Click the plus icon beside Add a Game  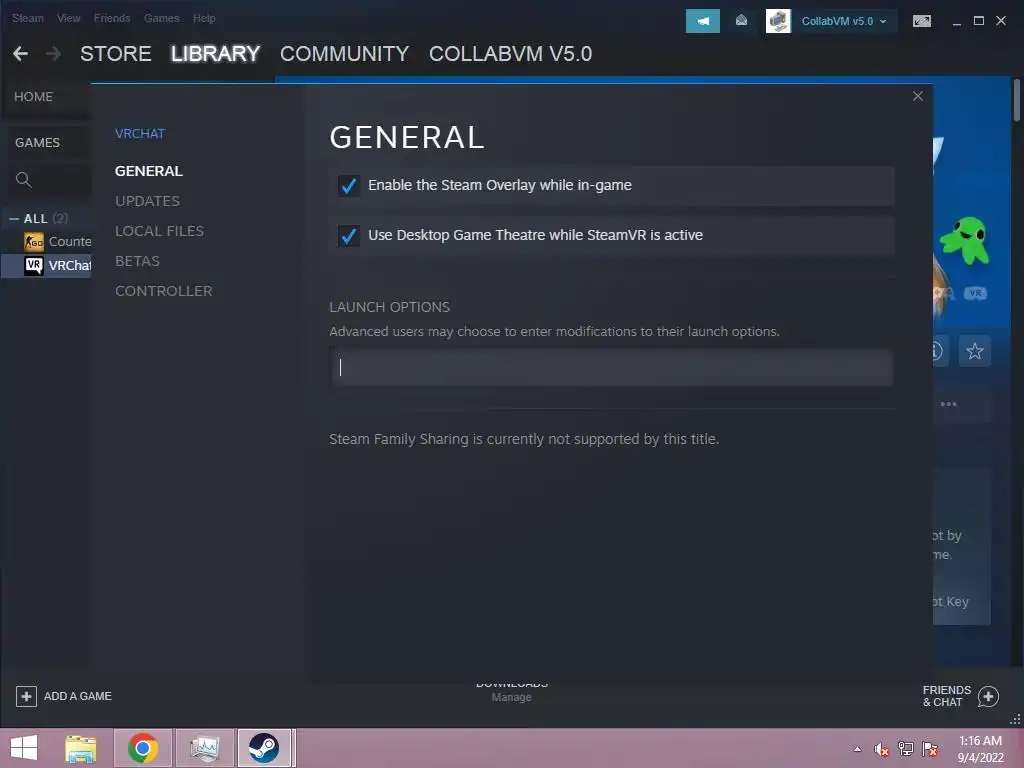(26, 696)
